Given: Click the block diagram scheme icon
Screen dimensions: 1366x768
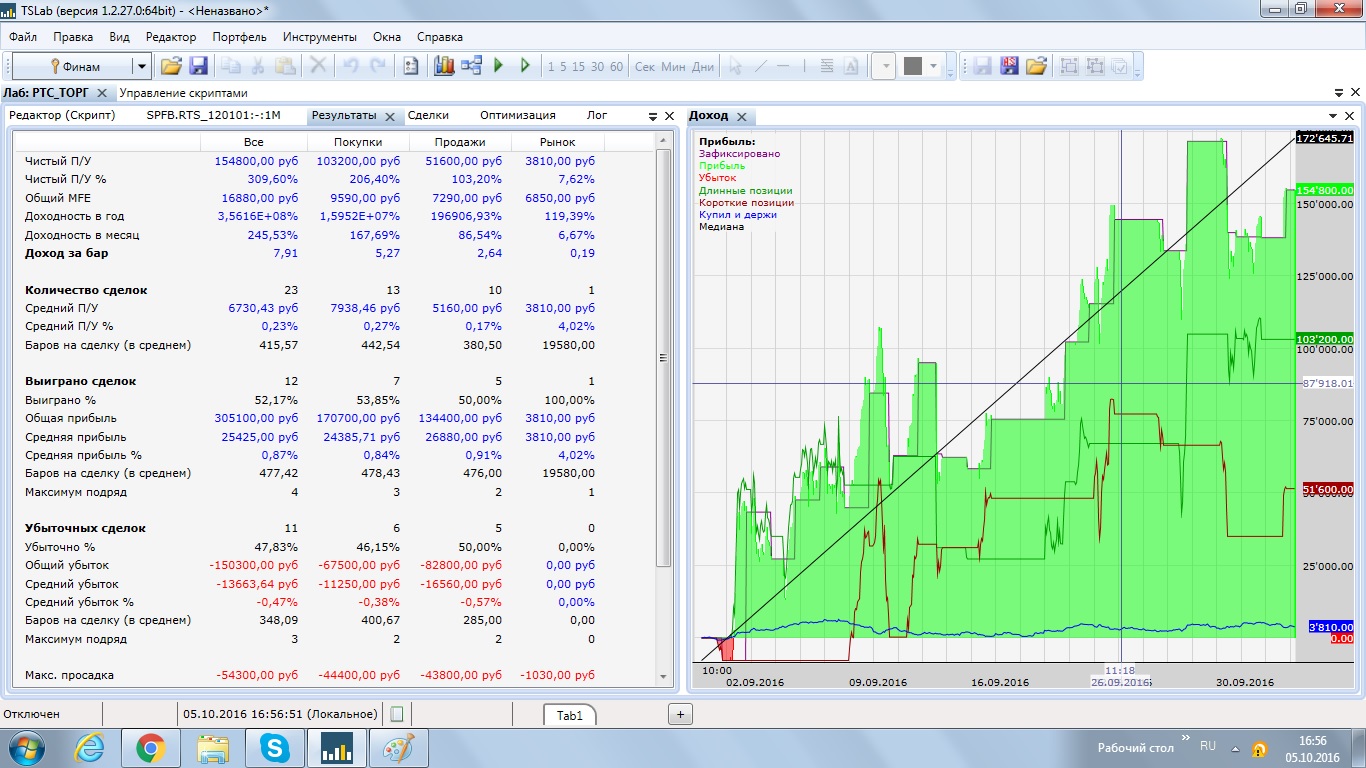Looking at the screenshot, I should tap(471, 66).
